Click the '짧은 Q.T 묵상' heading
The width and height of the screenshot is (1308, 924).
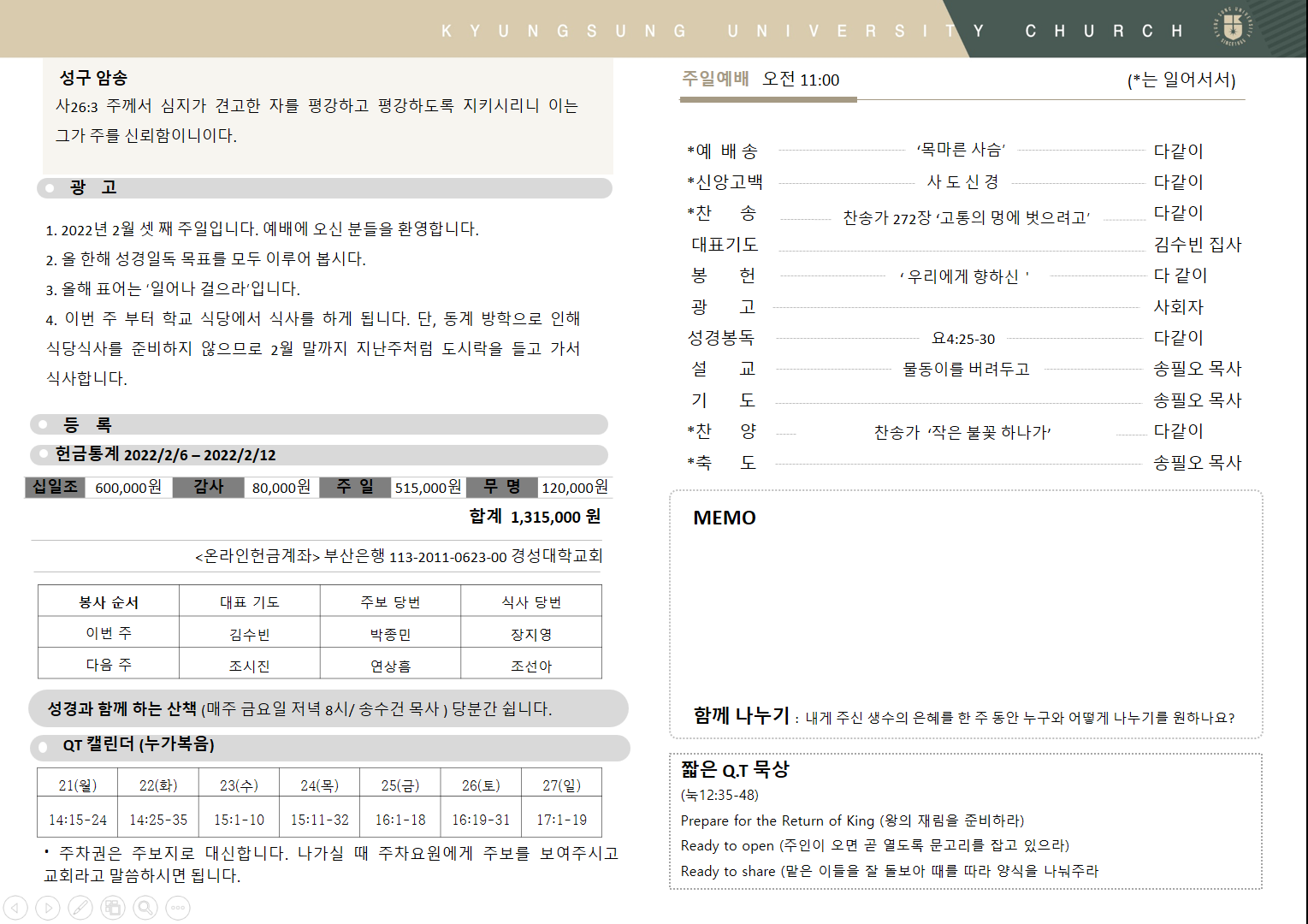(x=735, y=769)
